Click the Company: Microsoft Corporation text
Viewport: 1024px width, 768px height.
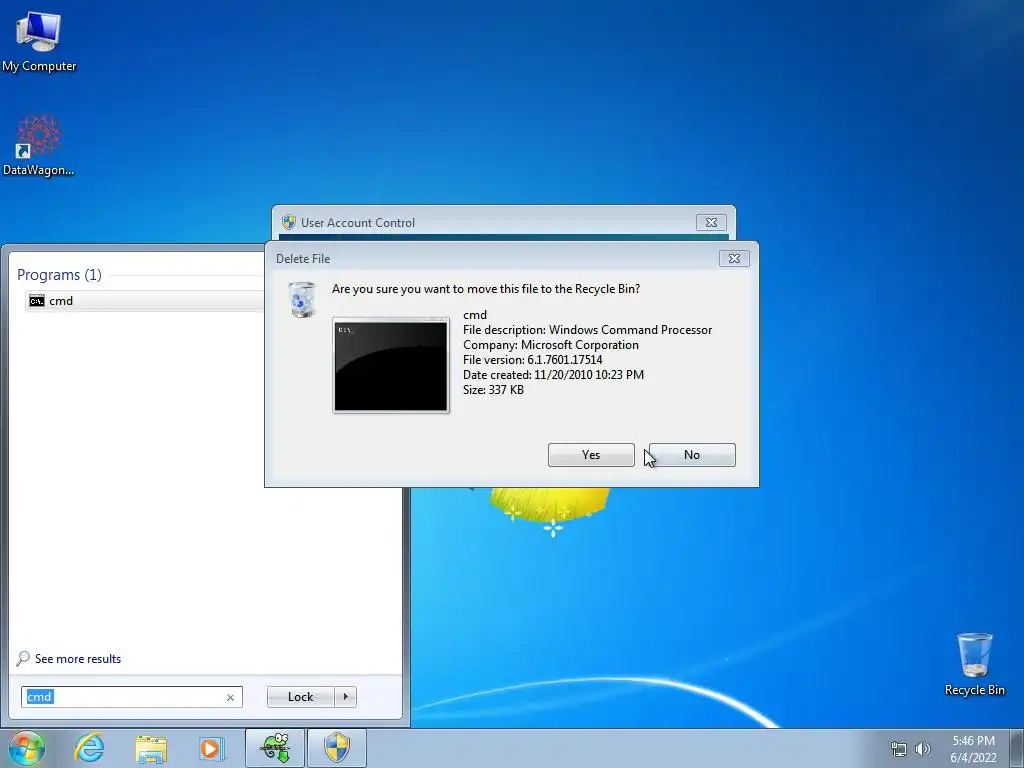pos(551,345)
